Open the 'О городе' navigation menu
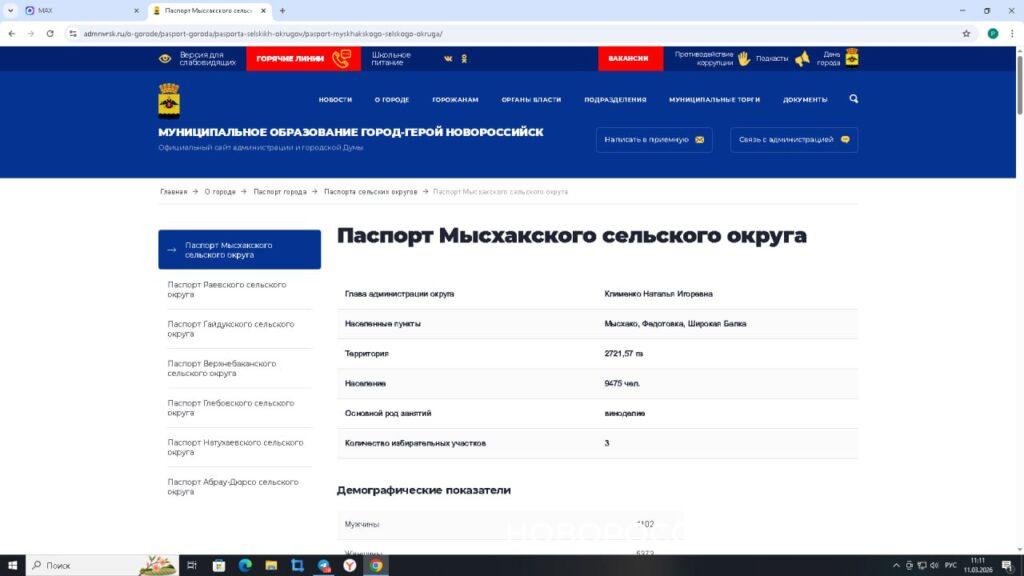This screenshot has width=1024, height=576. (x=392, y=100)
